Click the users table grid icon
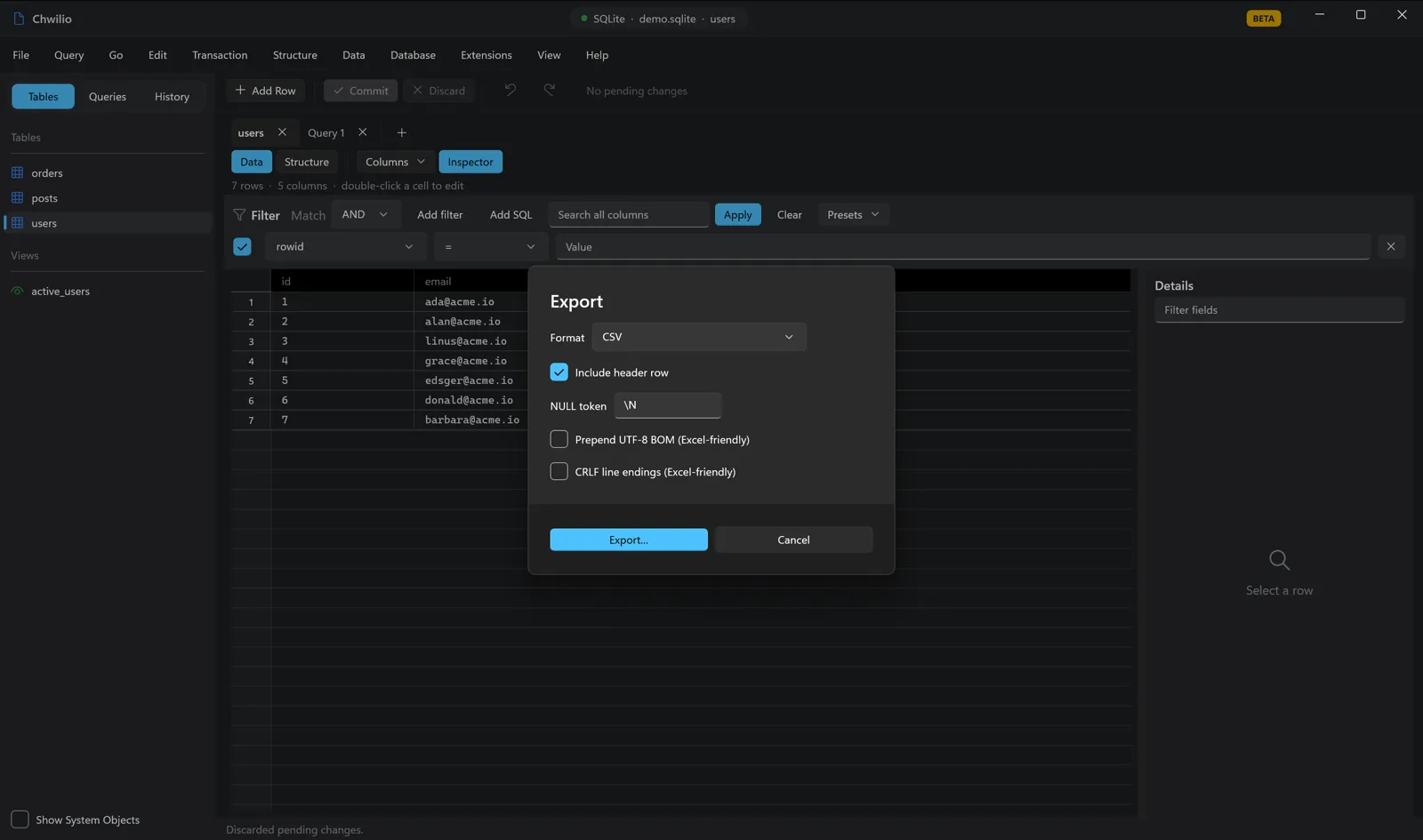1423x840 pixels. click(x=17, y=222)
